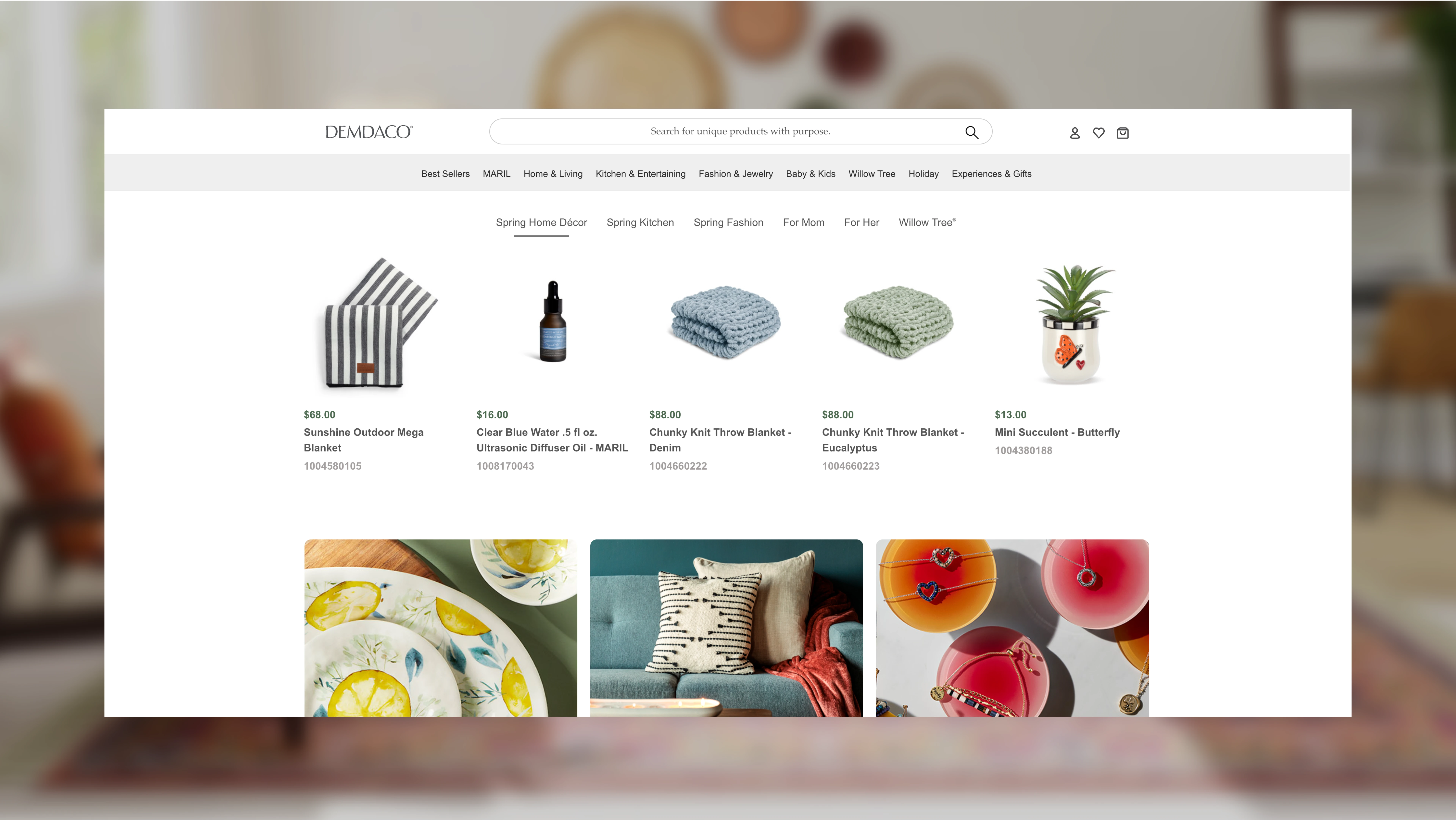The height and width of the screenshot is (820, 1456).
Task: Click the search magnifier icon
Action: (x=972, y=132)
